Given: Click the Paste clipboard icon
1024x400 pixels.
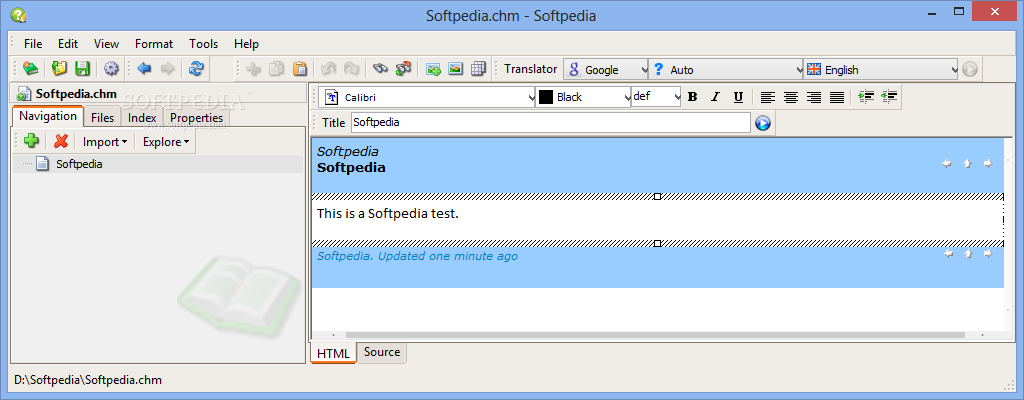Looking at the screenshot, I should (x=300, y=69).
